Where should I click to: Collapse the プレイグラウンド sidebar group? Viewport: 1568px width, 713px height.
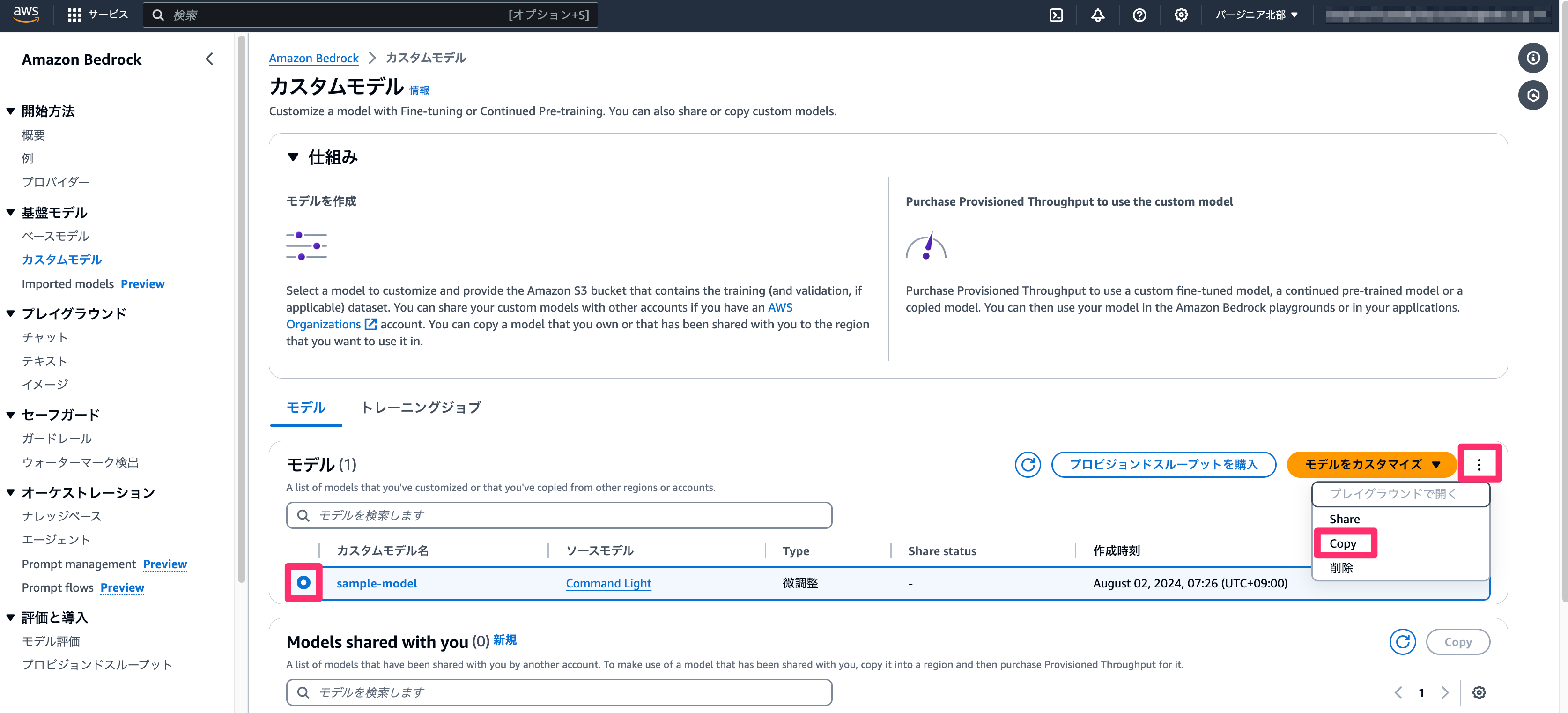tap(10, 313)
